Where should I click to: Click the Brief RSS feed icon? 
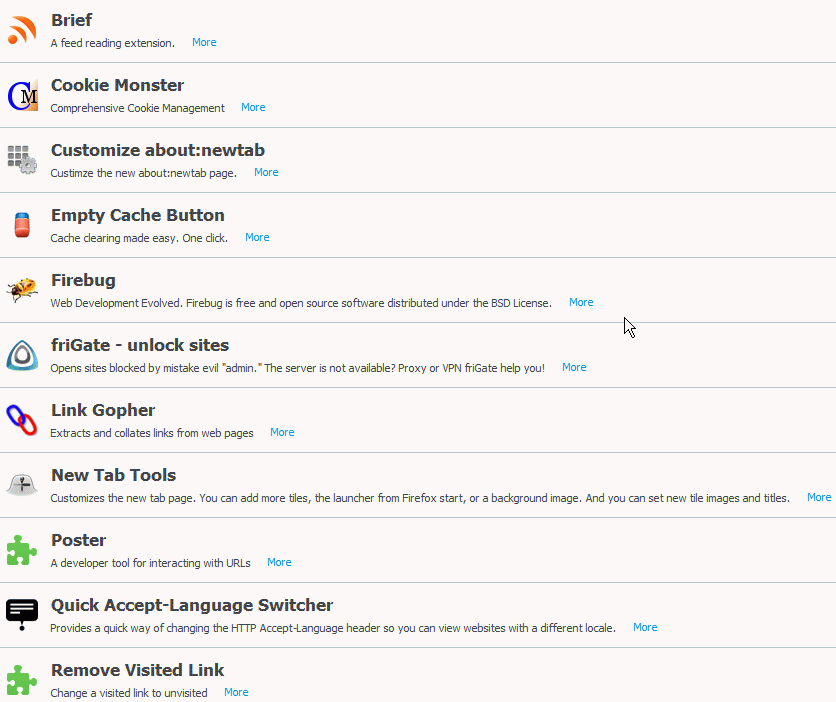pyautogui.click(x=22, y=31)
